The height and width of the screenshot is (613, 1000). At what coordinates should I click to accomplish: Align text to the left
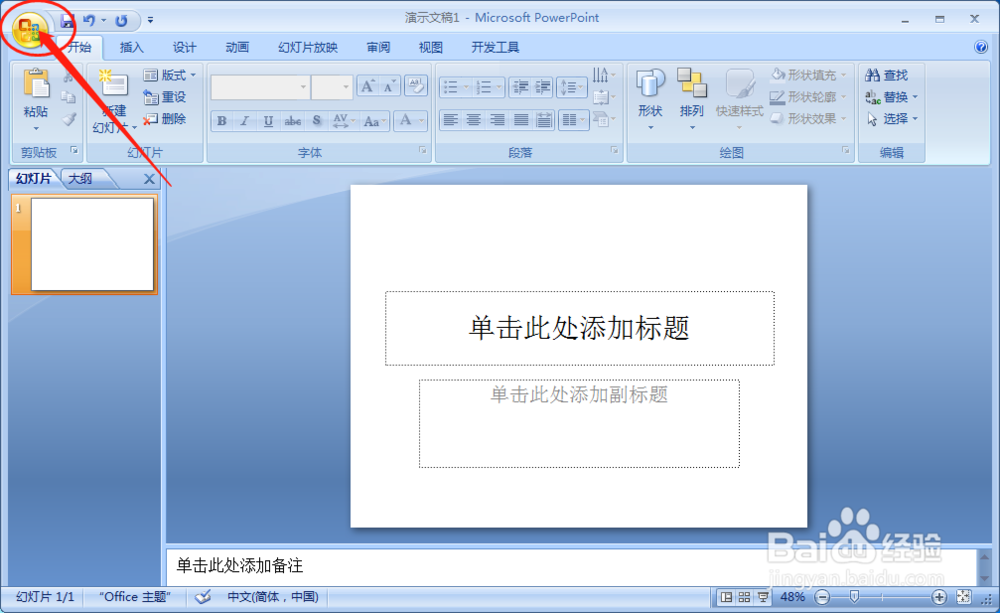pyautogui.click(x=451, y=120)
